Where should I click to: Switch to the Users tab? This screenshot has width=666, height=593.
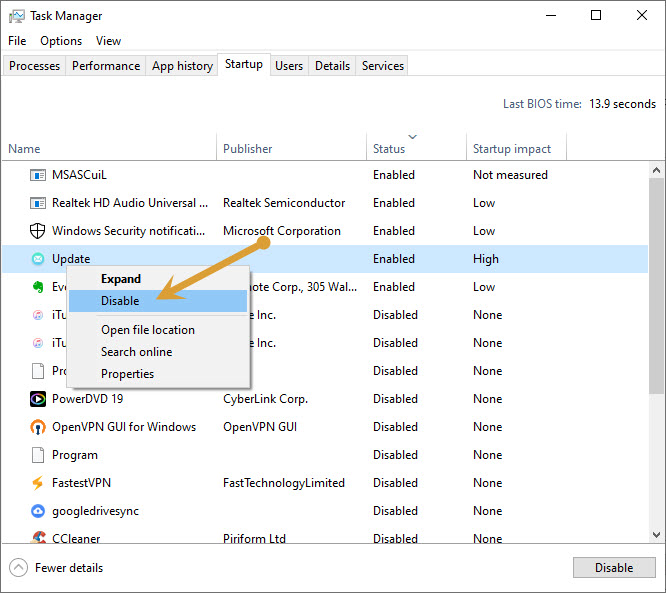289,66
